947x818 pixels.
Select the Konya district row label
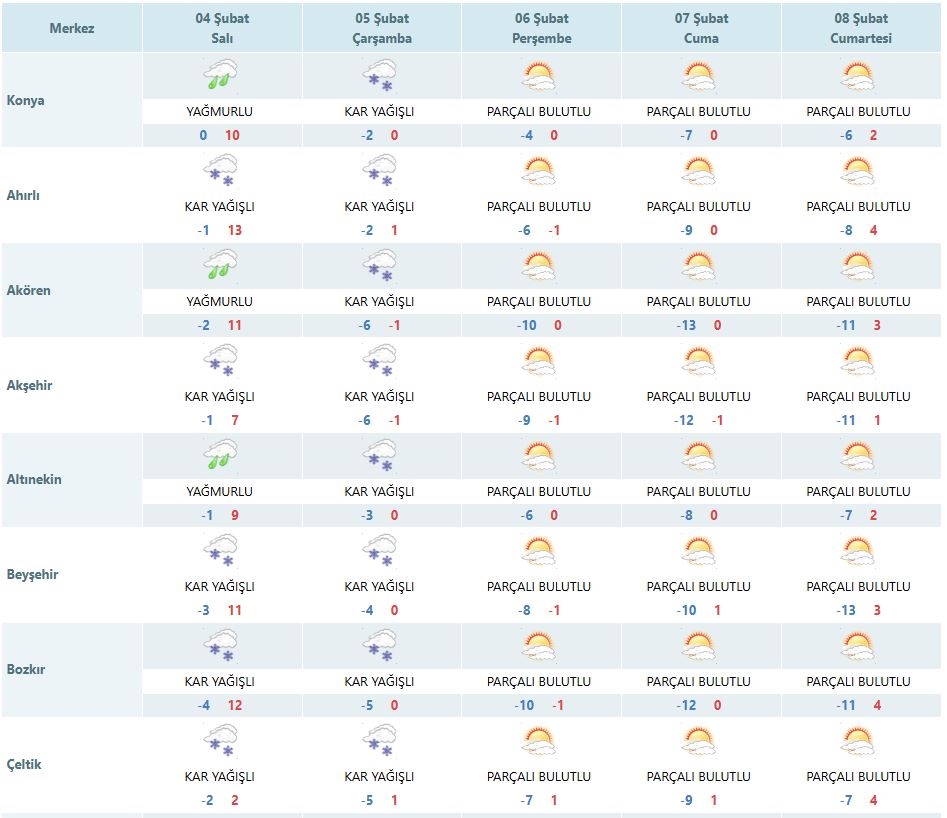pos(26,101)
